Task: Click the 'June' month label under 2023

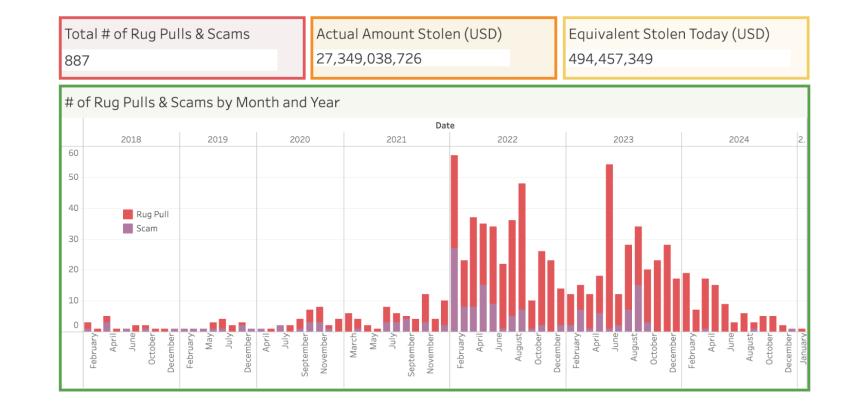Action: (614, 343)
